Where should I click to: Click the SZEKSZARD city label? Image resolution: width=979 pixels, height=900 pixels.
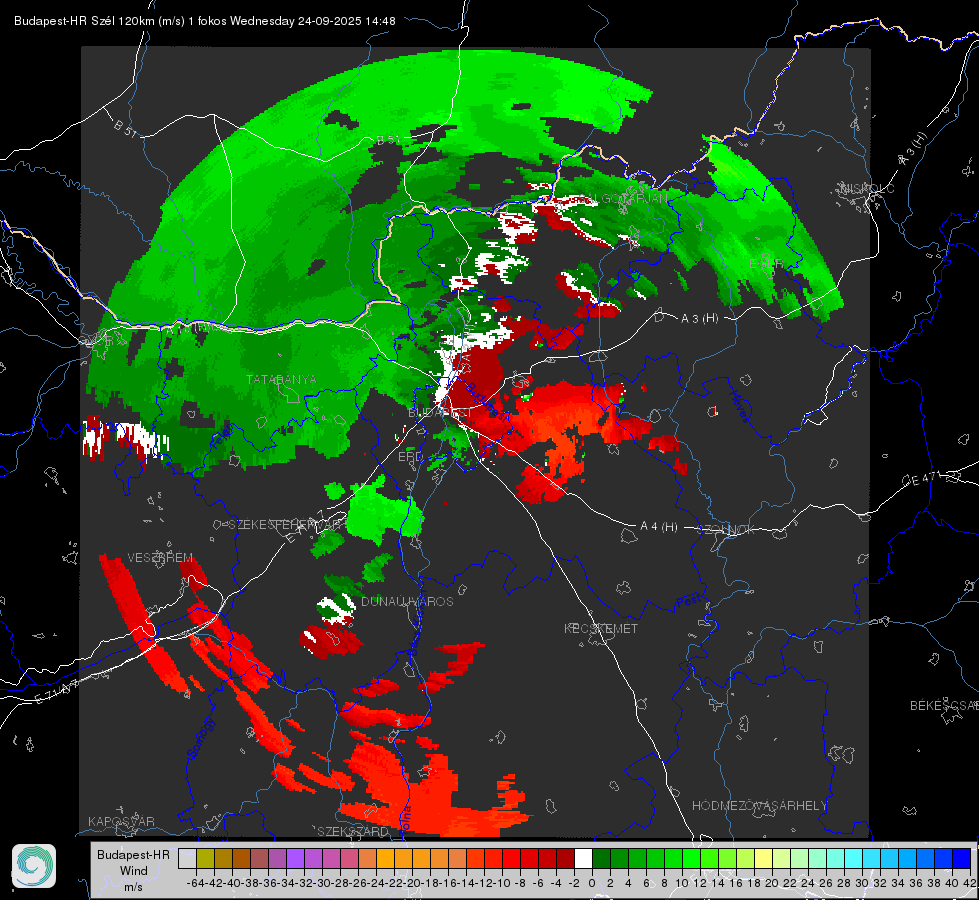[353, 831]
